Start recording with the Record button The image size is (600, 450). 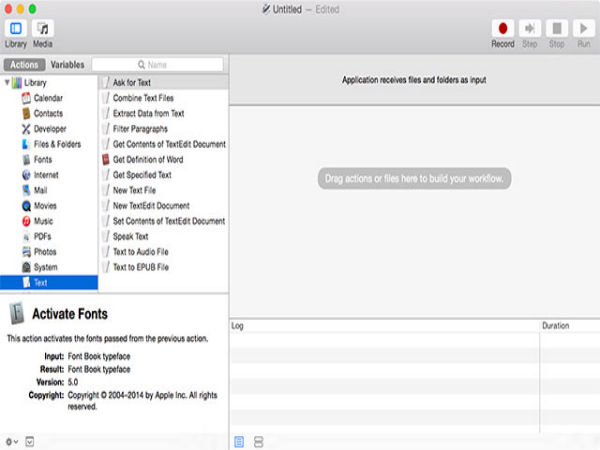coord(503,29)
